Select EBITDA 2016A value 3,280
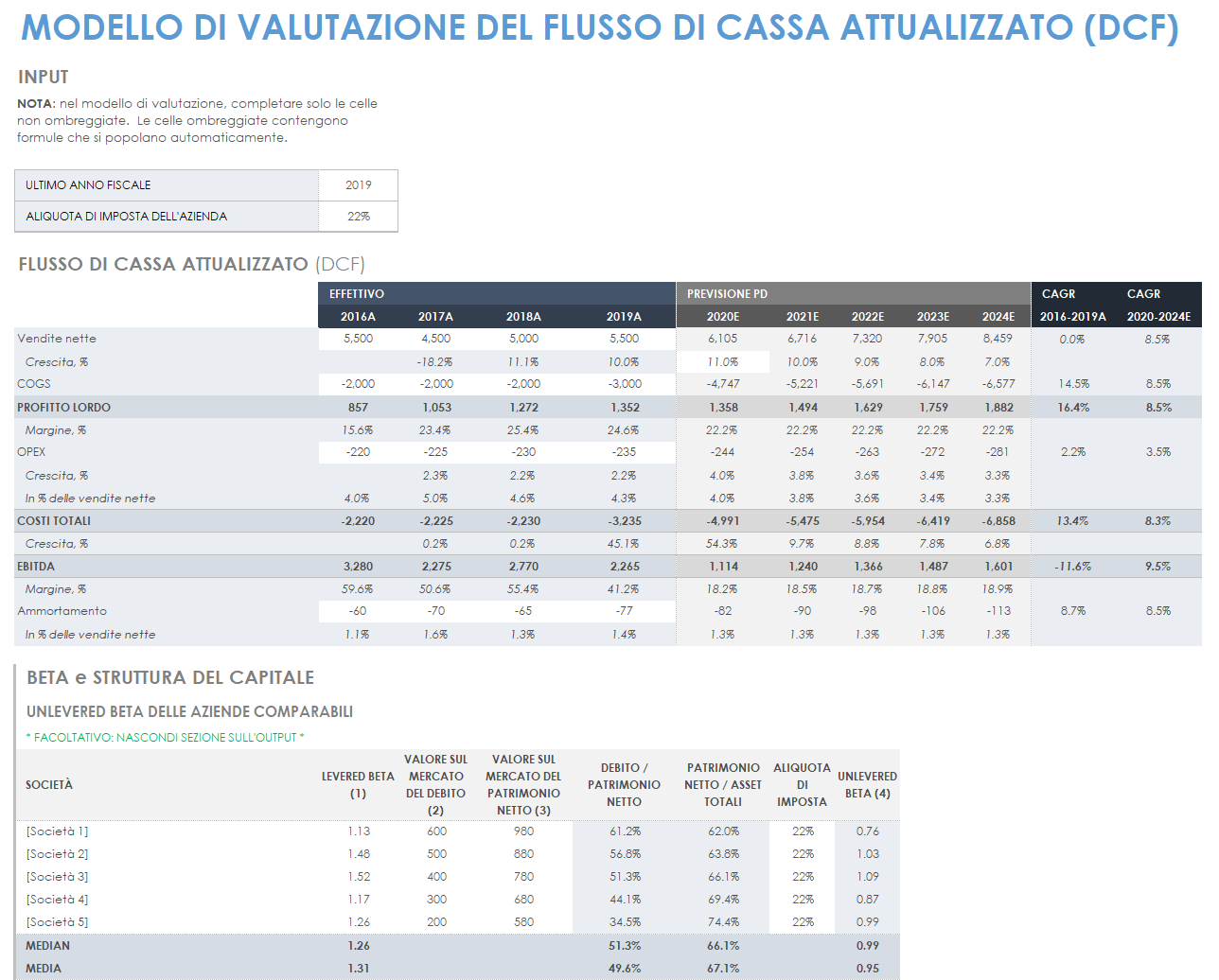Screen dimensions: 1219x980 pyautogui.click(x=358, y=567)
